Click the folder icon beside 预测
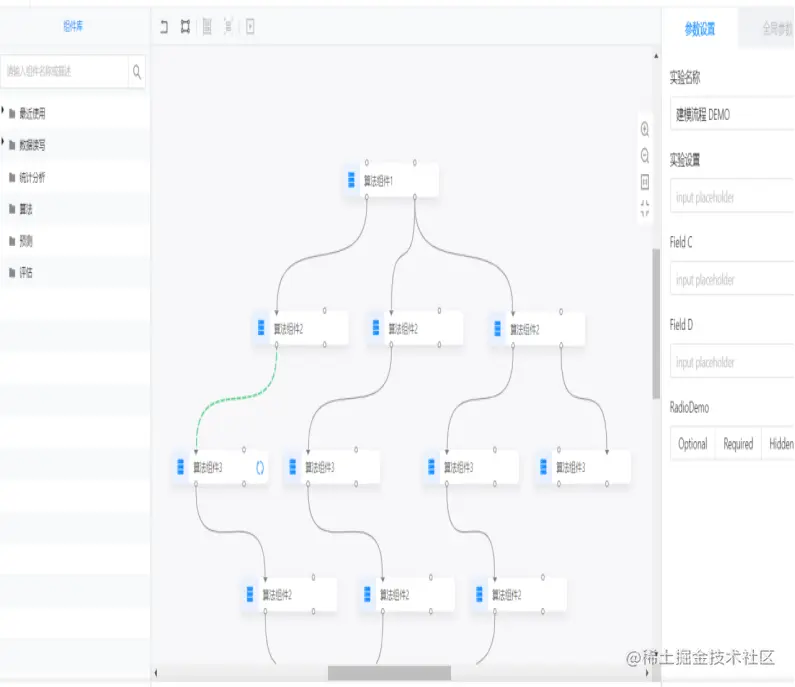Viewport: 795px width, 687px height. tap(12, 241)
